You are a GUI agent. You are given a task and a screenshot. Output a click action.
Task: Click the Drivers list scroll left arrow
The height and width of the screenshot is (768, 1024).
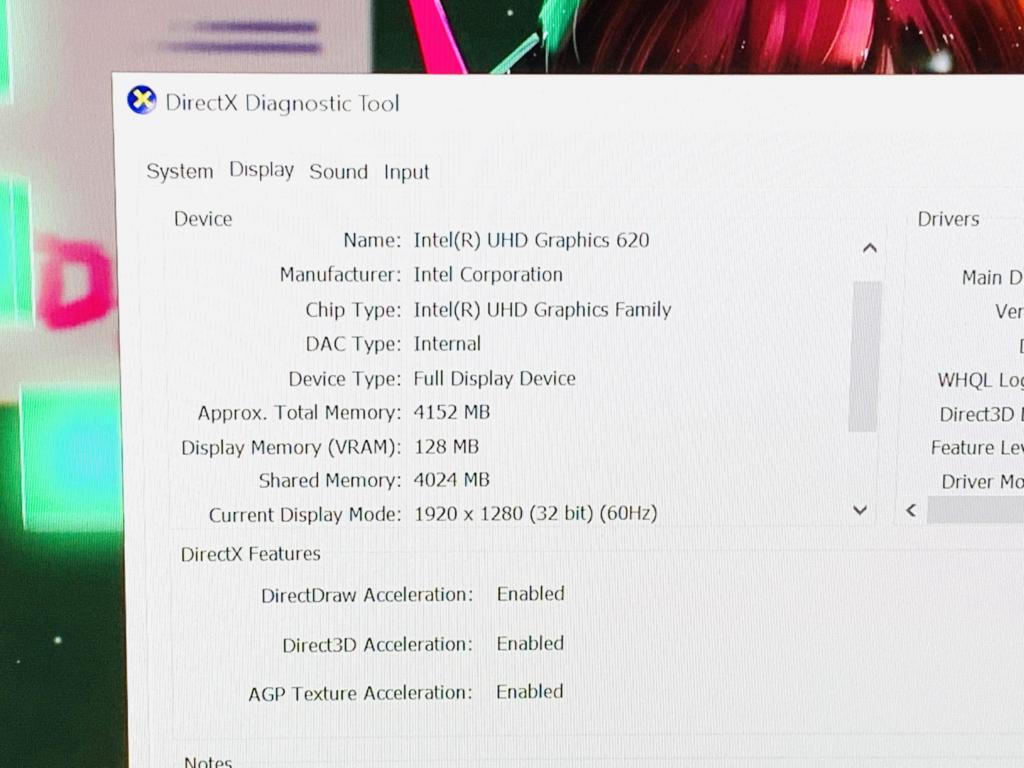pyautogui.click(x=911, y=510)
